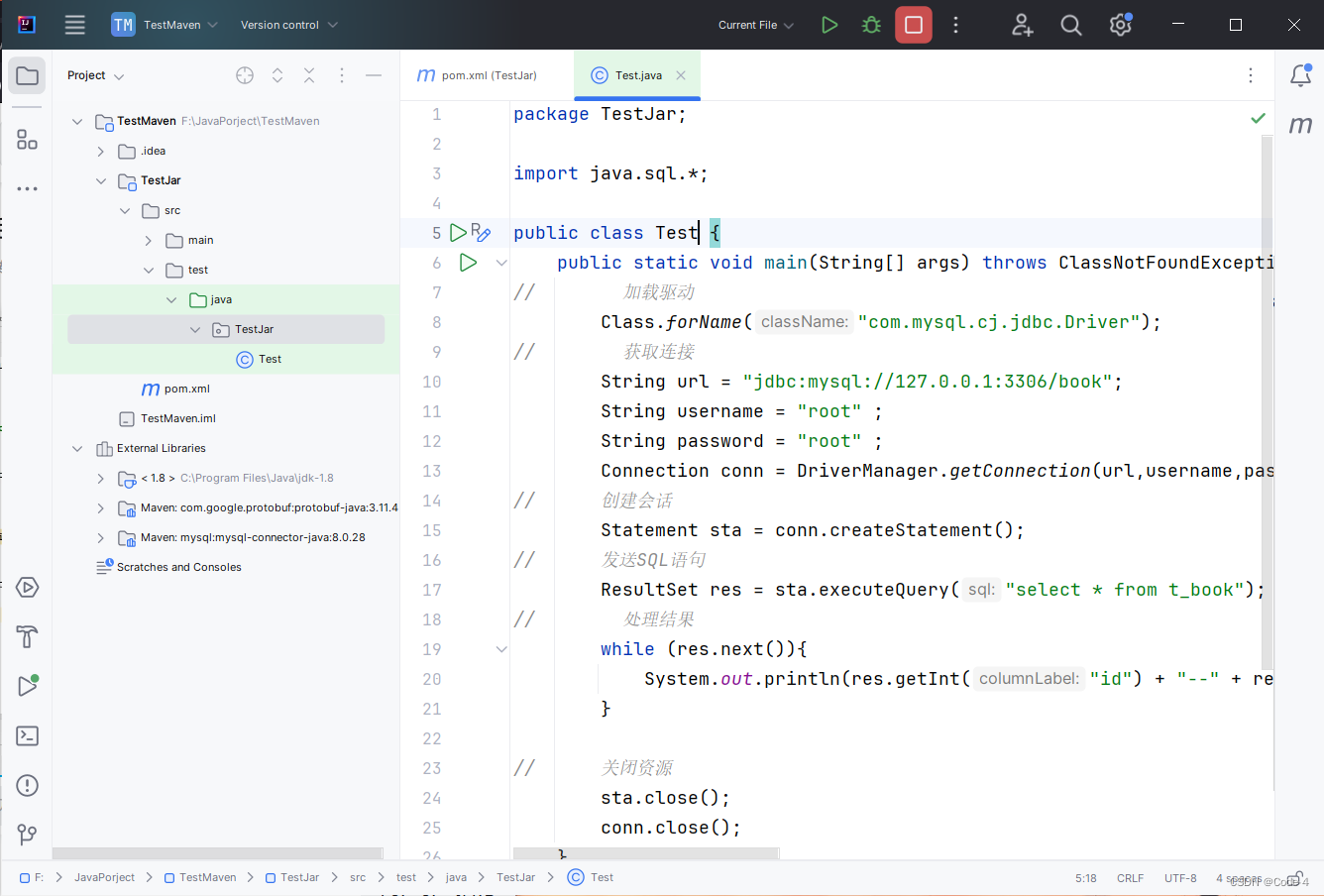Expand the .idea folder

101,151
